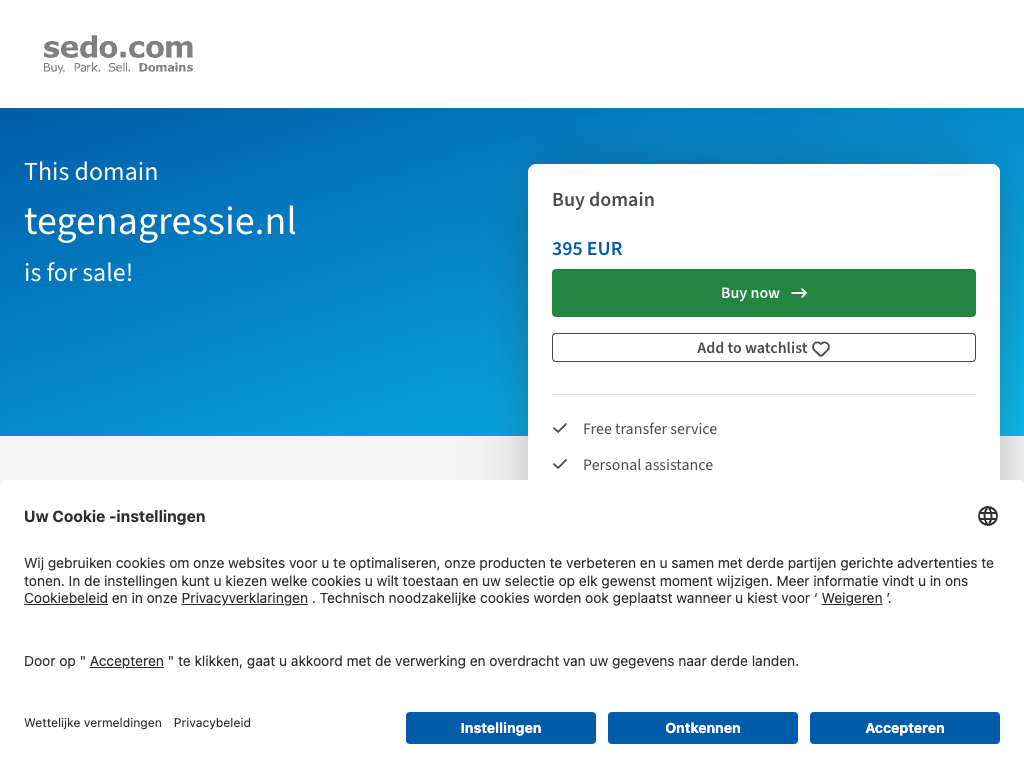The height and width of the screenshot is (768, 1024).
Task: Click the 395 EUR price
Action: 587,249
